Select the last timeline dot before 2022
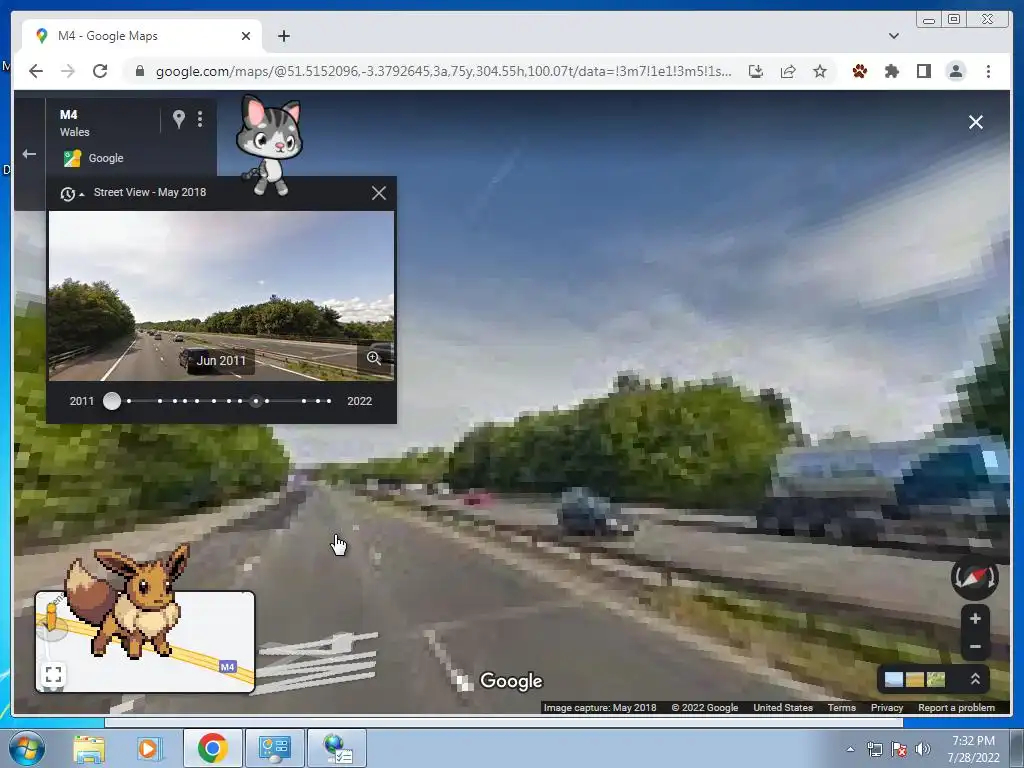The height and width of the screenshot is (768, 1024). click(328, 401)
